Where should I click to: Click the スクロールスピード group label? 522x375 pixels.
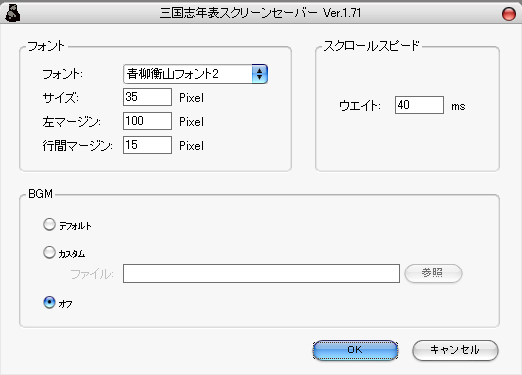pos(371,46)
